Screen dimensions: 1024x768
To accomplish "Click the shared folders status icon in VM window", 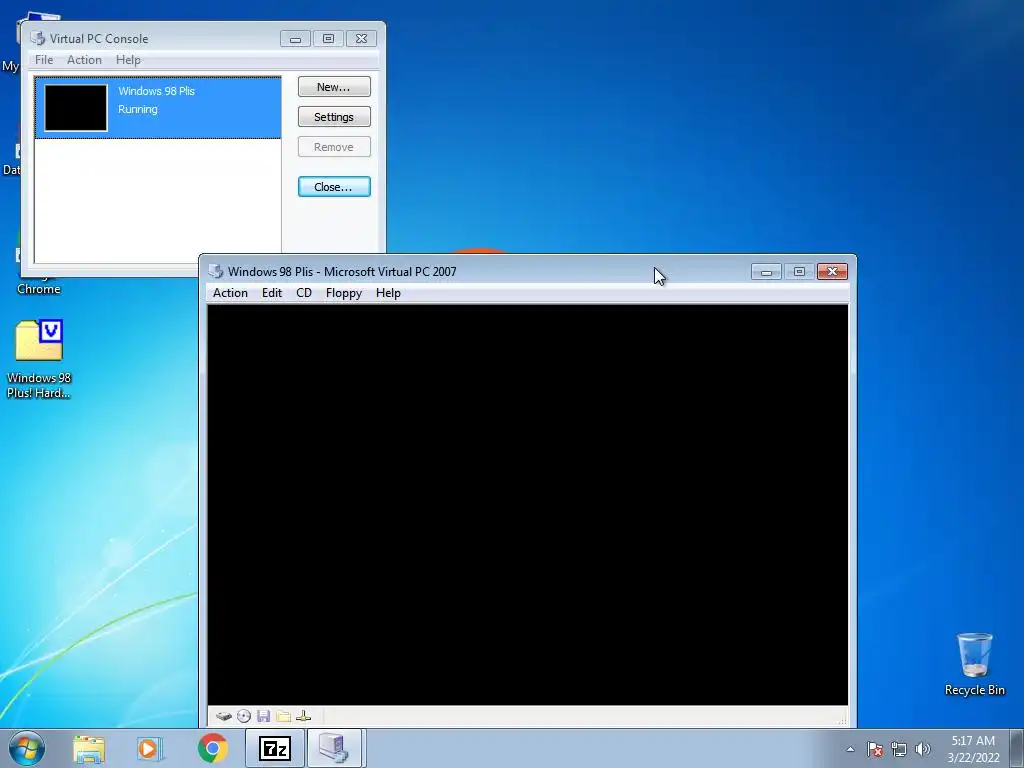I will coord(283,716).
